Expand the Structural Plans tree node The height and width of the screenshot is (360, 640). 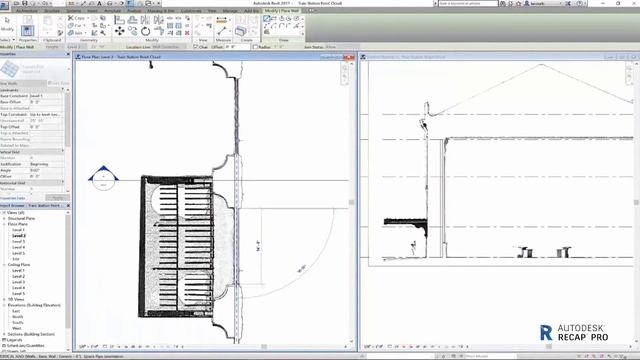click(x=4, y=218)
